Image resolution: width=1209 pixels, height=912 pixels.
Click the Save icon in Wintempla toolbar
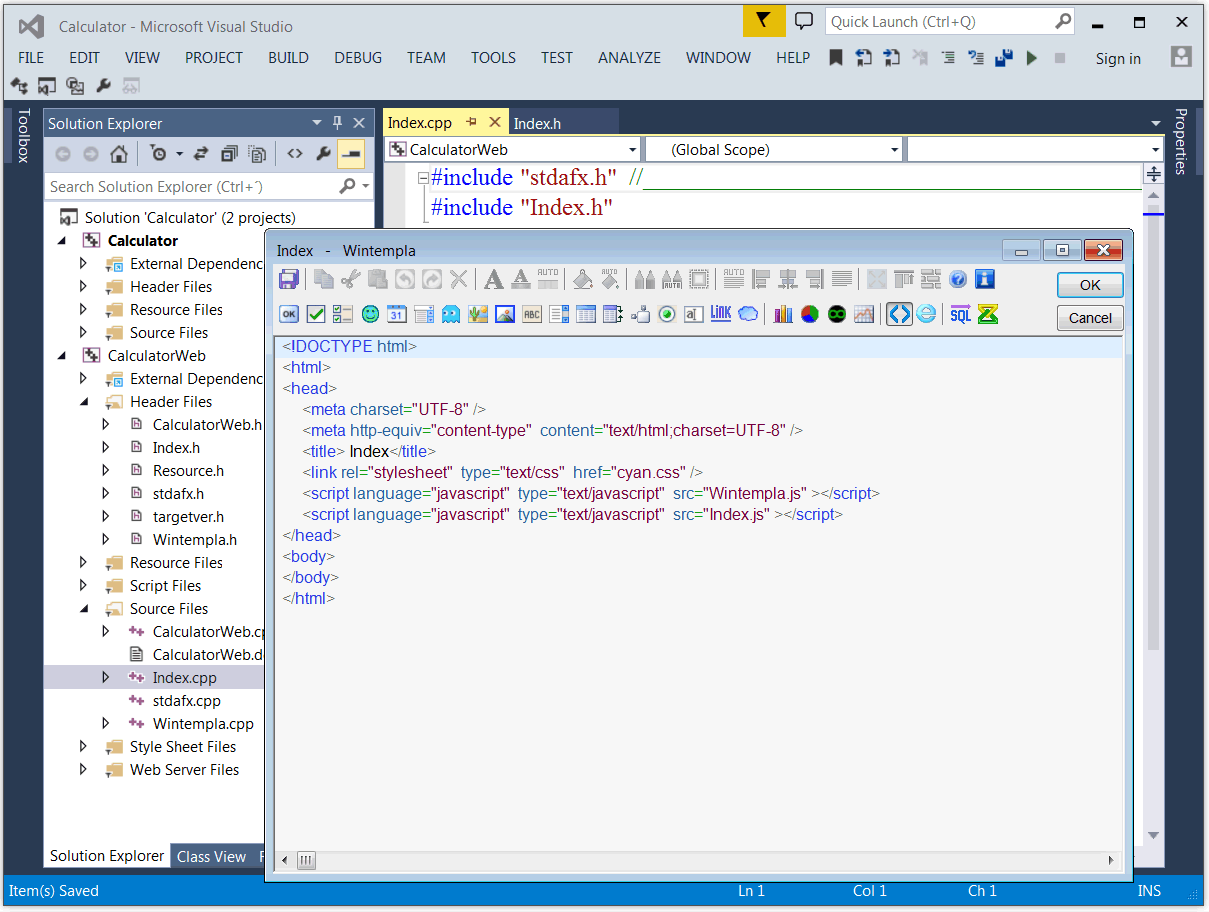point(288,279)
